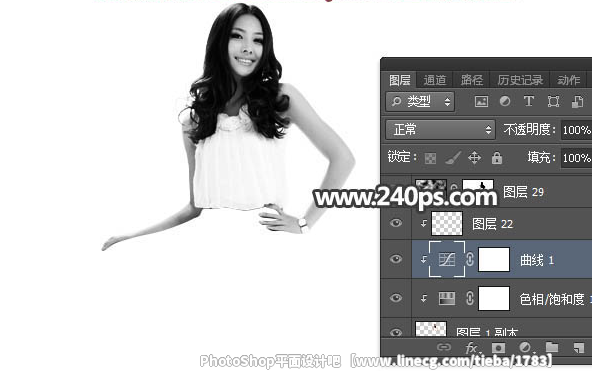This screenshot has height=380, width=608.
Task: Click the link layers chain icon
Action: [x=444, y=347]
